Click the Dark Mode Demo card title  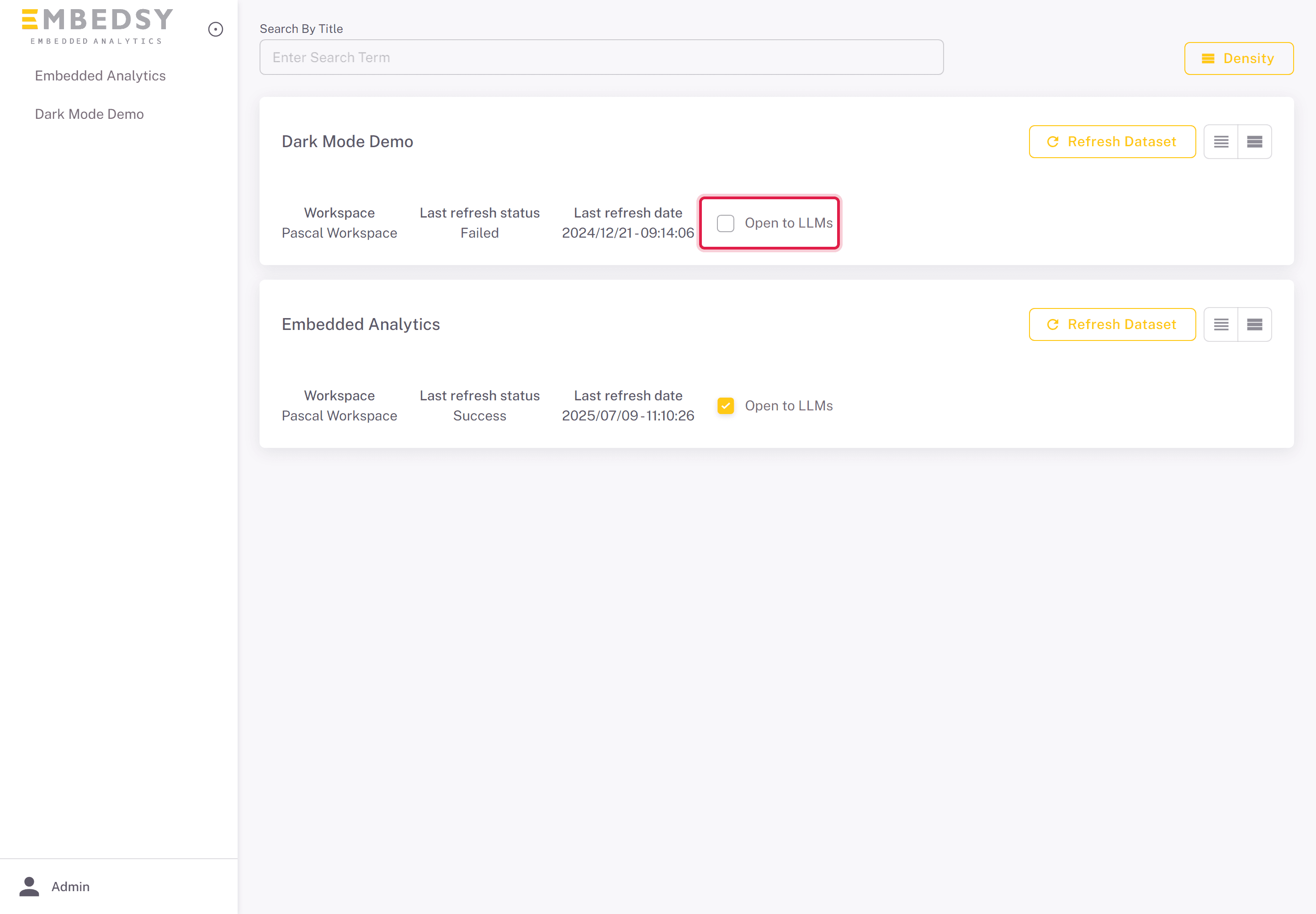[x=348, y=142]
